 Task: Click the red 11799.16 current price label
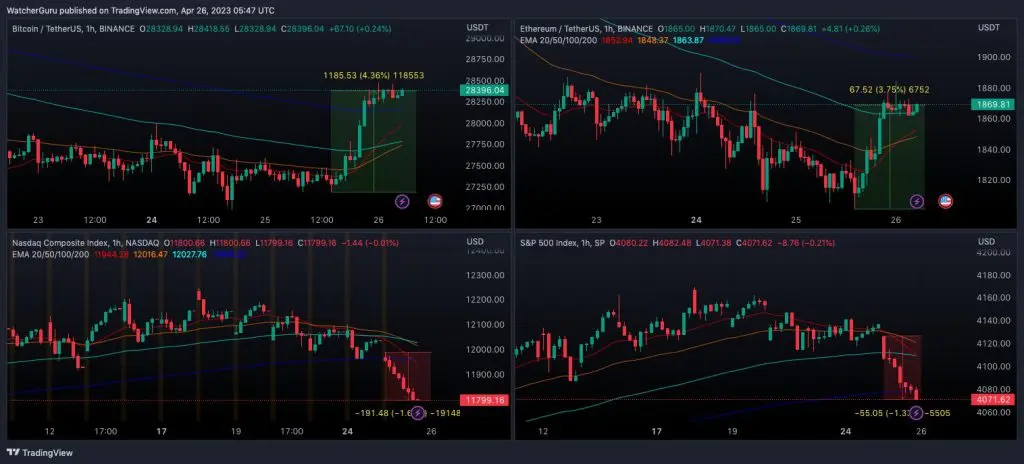(x=483, y=400)
